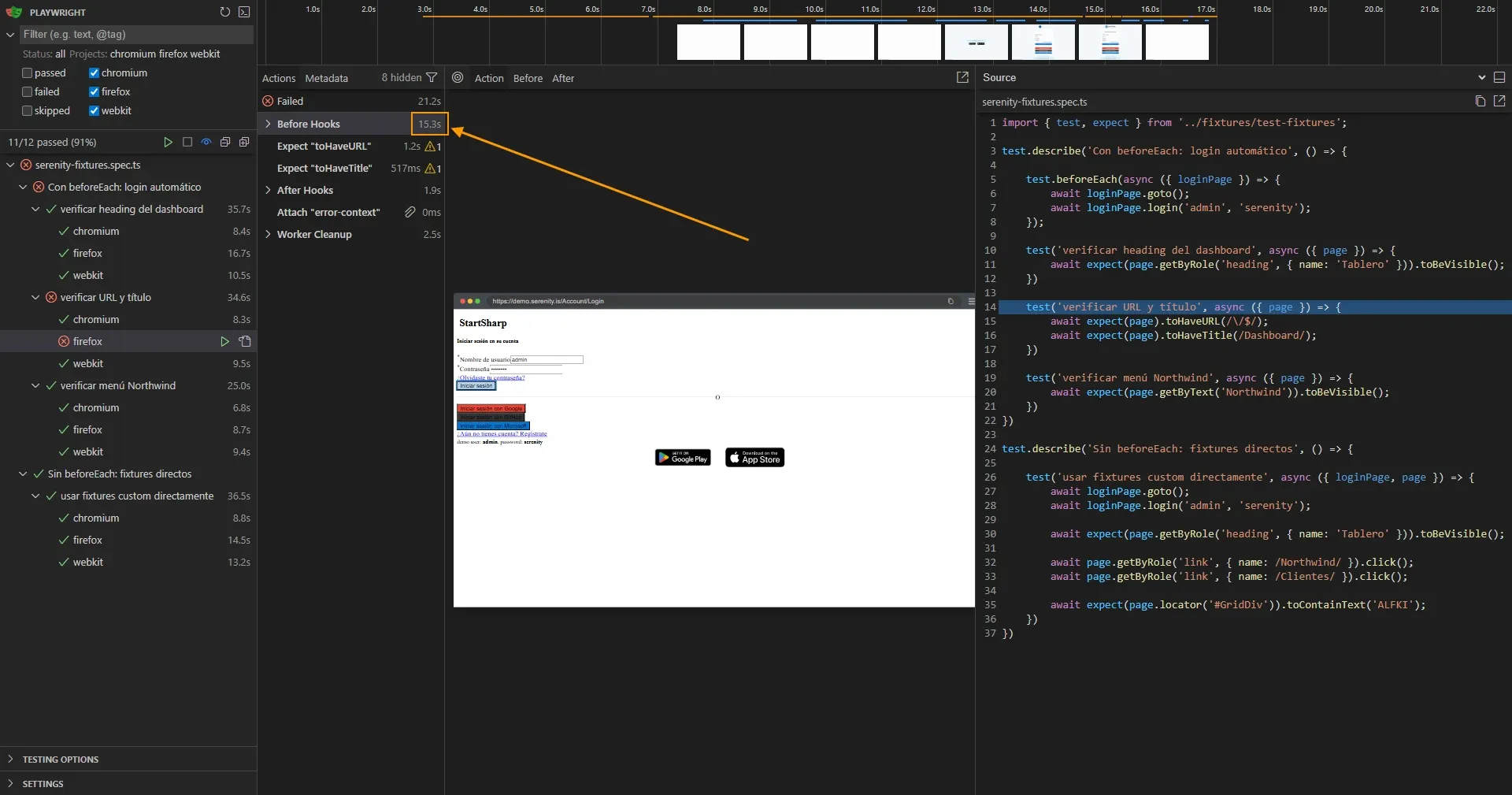Stop the running tests
This screenshot has height=795, width=1512.
pyautogui.click(x=187, y=143)
